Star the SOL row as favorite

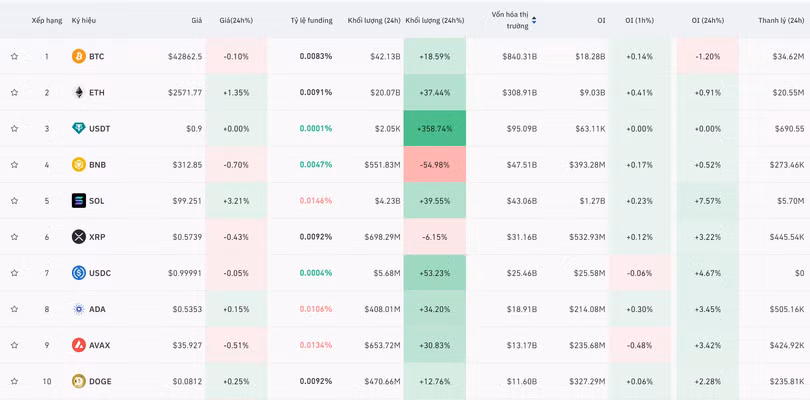click(14, 201)
